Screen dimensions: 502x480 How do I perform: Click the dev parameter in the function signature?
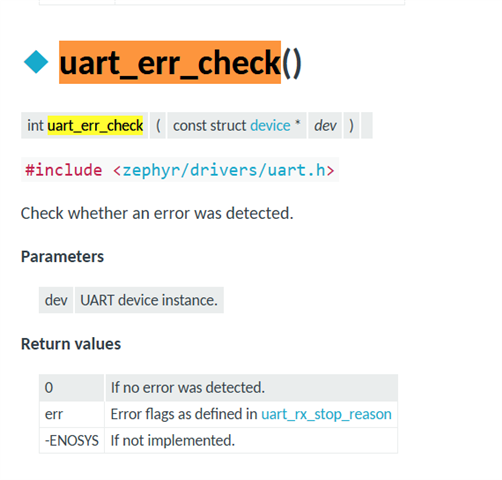(x=325, y=126)
